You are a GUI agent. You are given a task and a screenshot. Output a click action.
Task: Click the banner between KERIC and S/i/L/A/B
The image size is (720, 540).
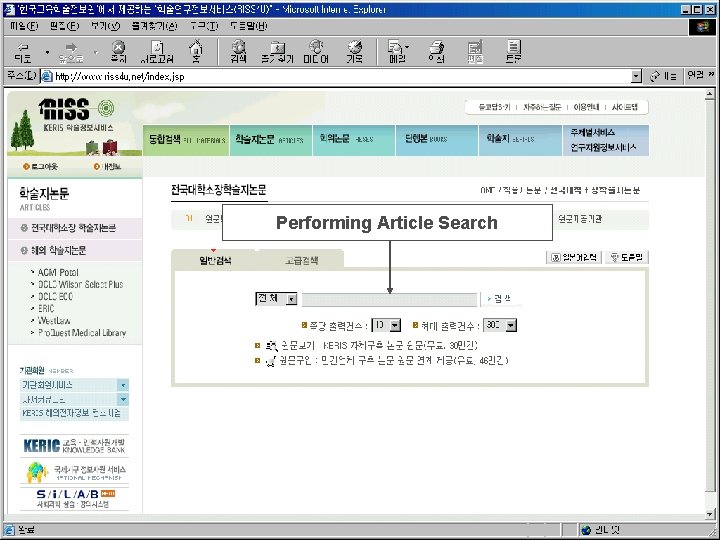point(74,472)
